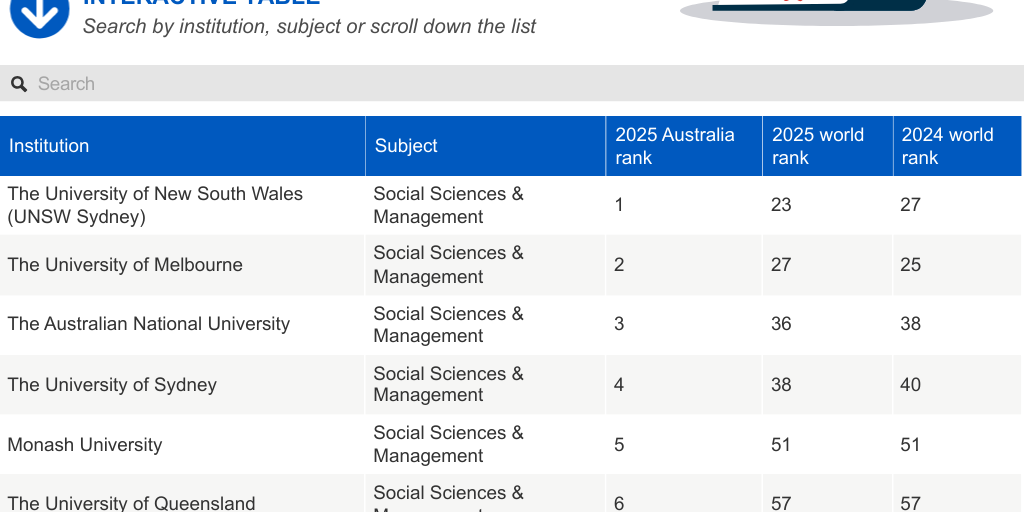Click Australia rank 5 in Monash row
Image resolution: width=1024 pixels, height=512 pixels.
[618, 445]
